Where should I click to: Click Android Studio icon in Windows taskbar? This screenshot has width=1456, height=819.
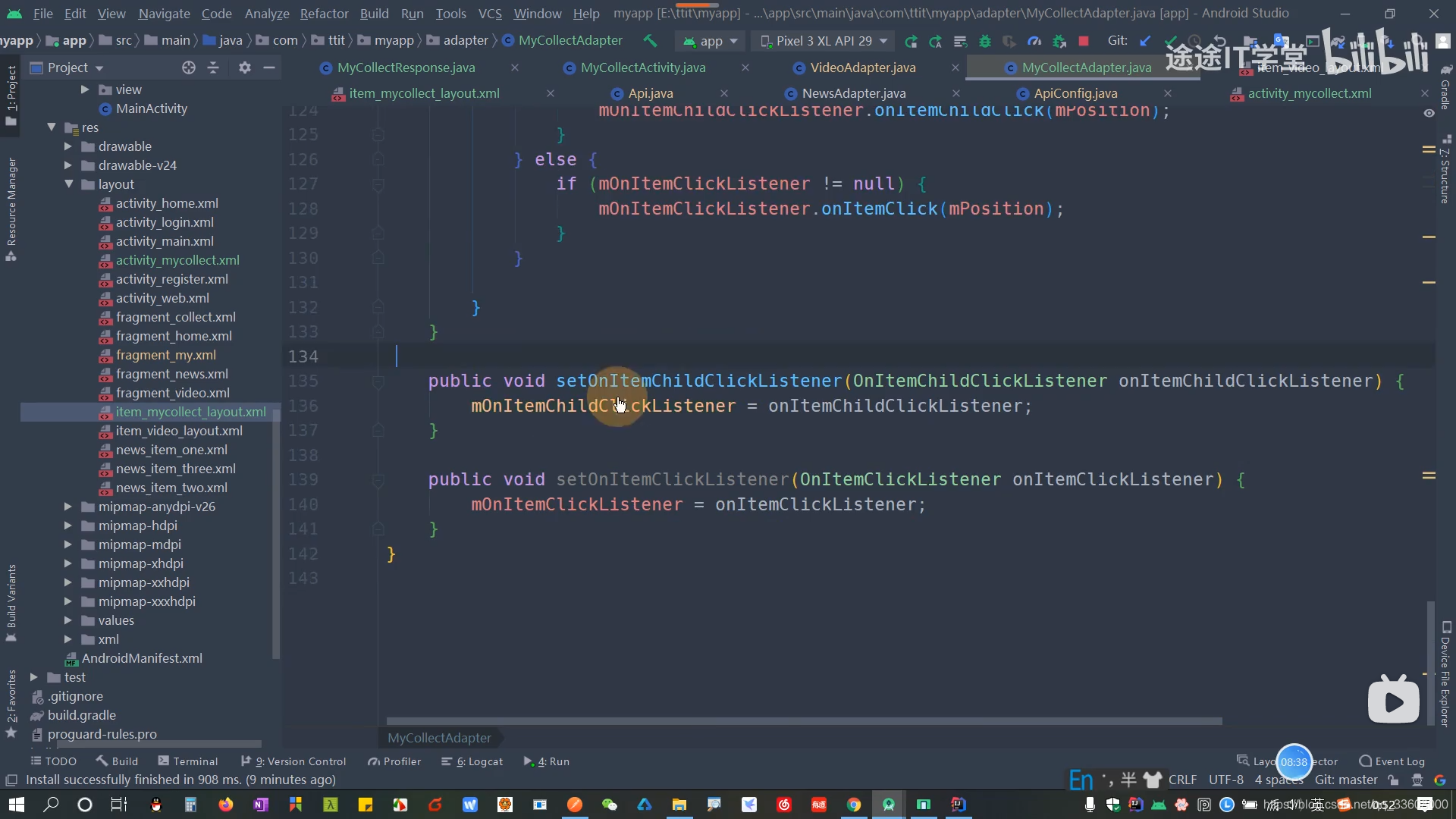(x=889, y=805)
